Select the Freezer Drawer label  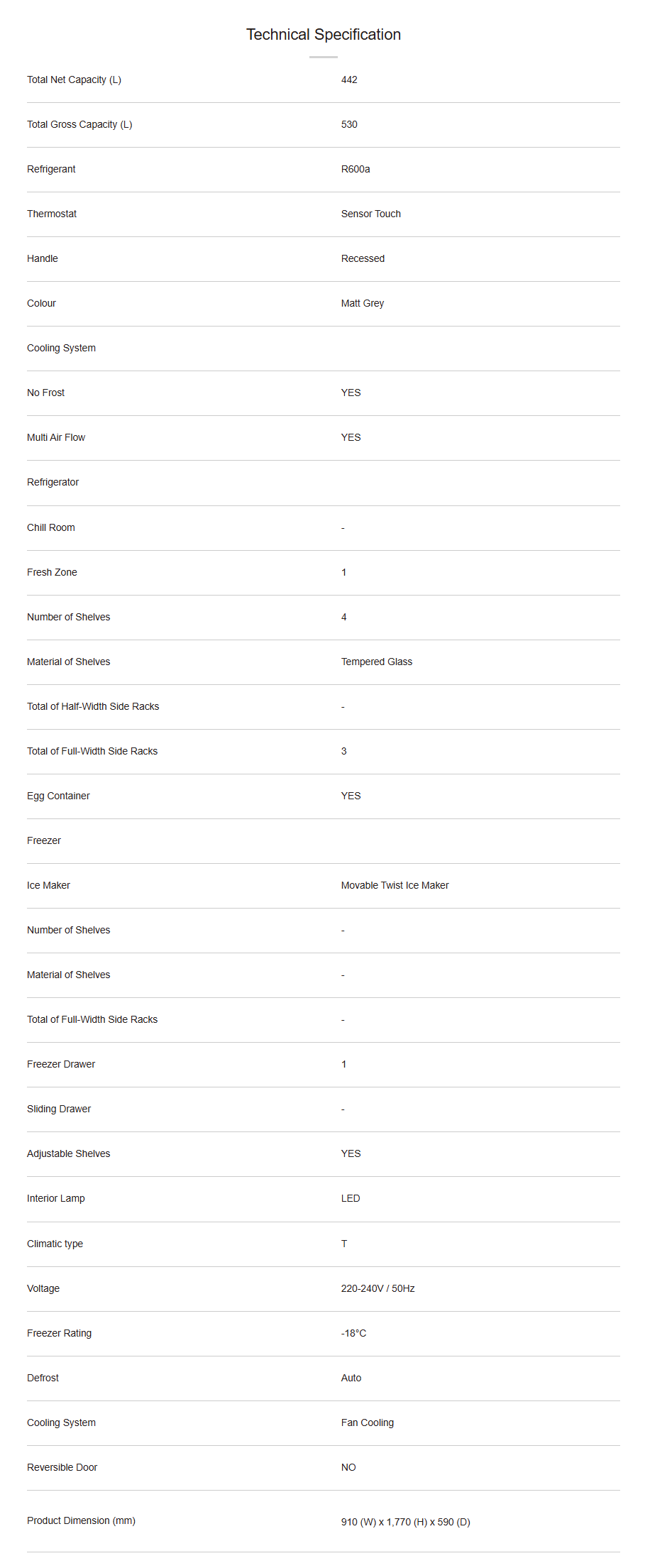[x=61, y=1064]
